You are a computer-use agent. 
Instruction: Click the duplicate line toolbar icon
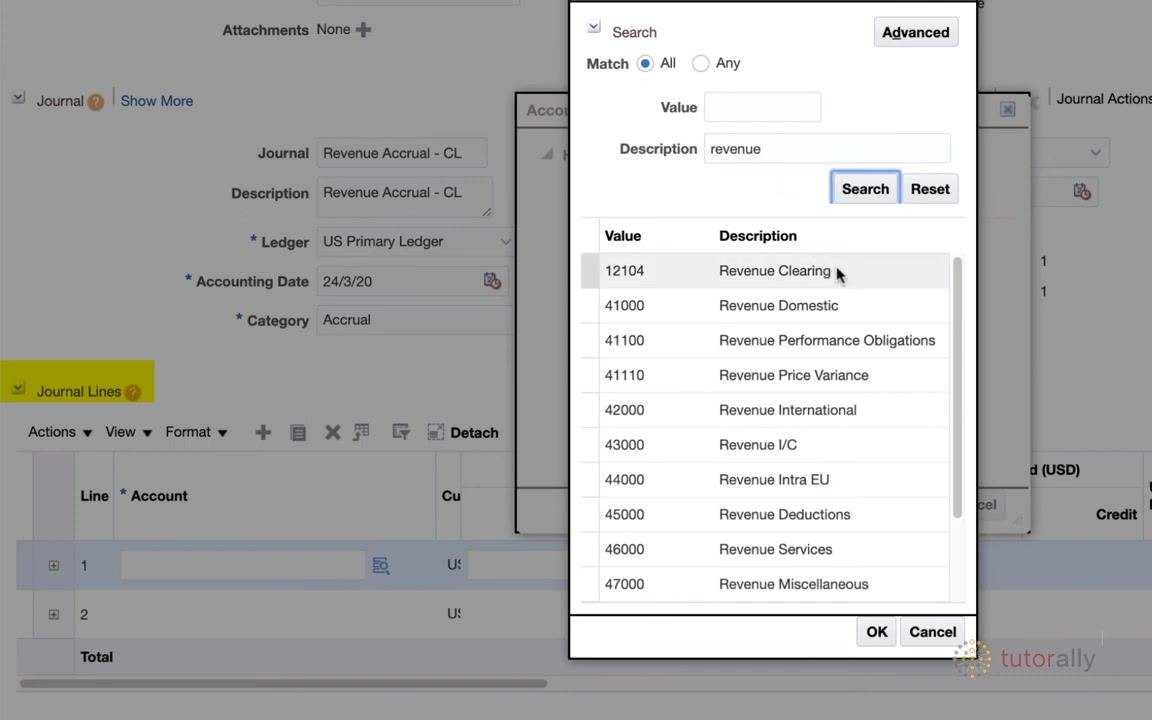point(298,432)
